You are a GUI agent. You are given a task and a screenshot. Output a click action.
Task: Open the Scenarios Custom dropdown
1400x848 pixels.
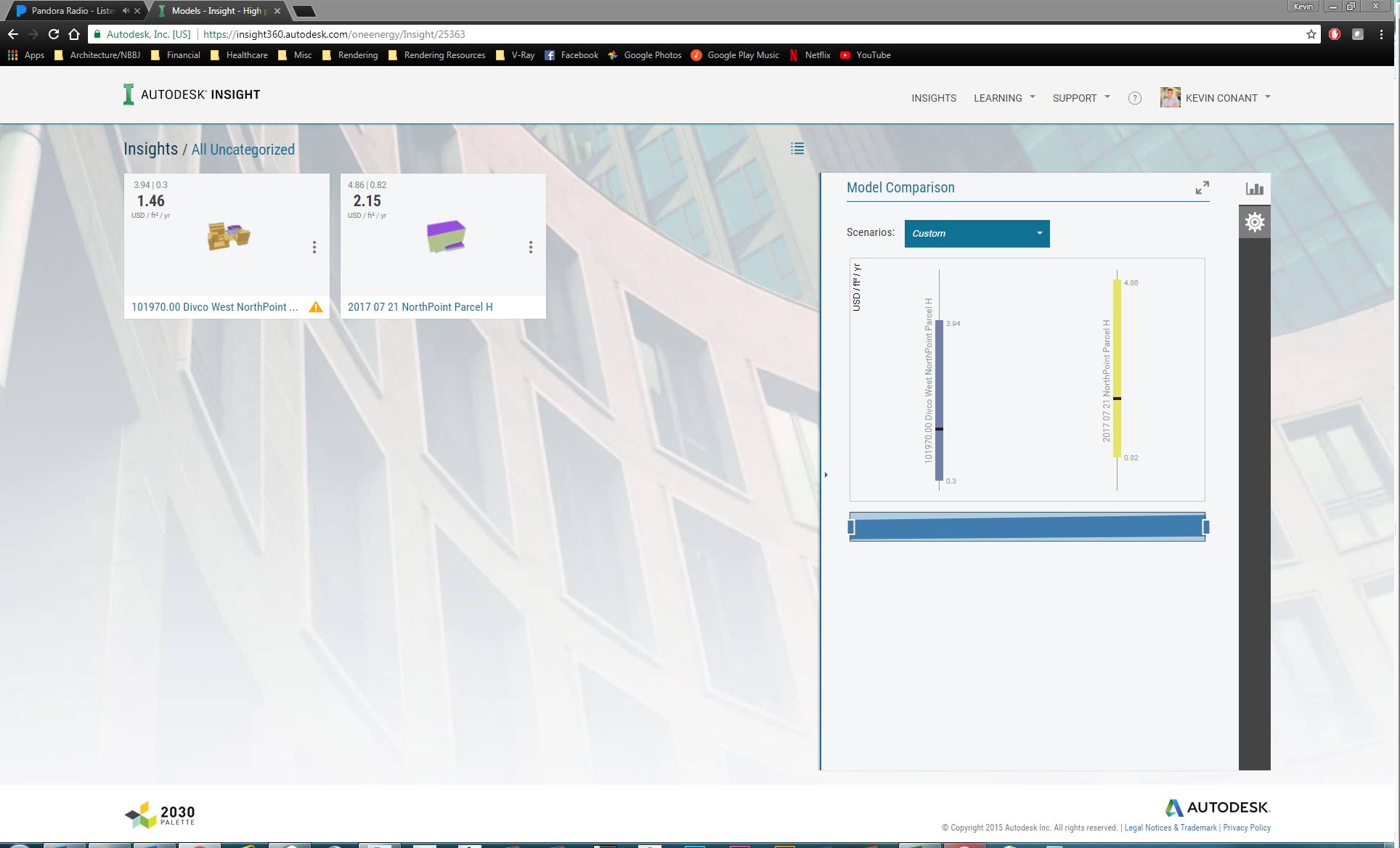pyautogui.click(x=976, y=233)
